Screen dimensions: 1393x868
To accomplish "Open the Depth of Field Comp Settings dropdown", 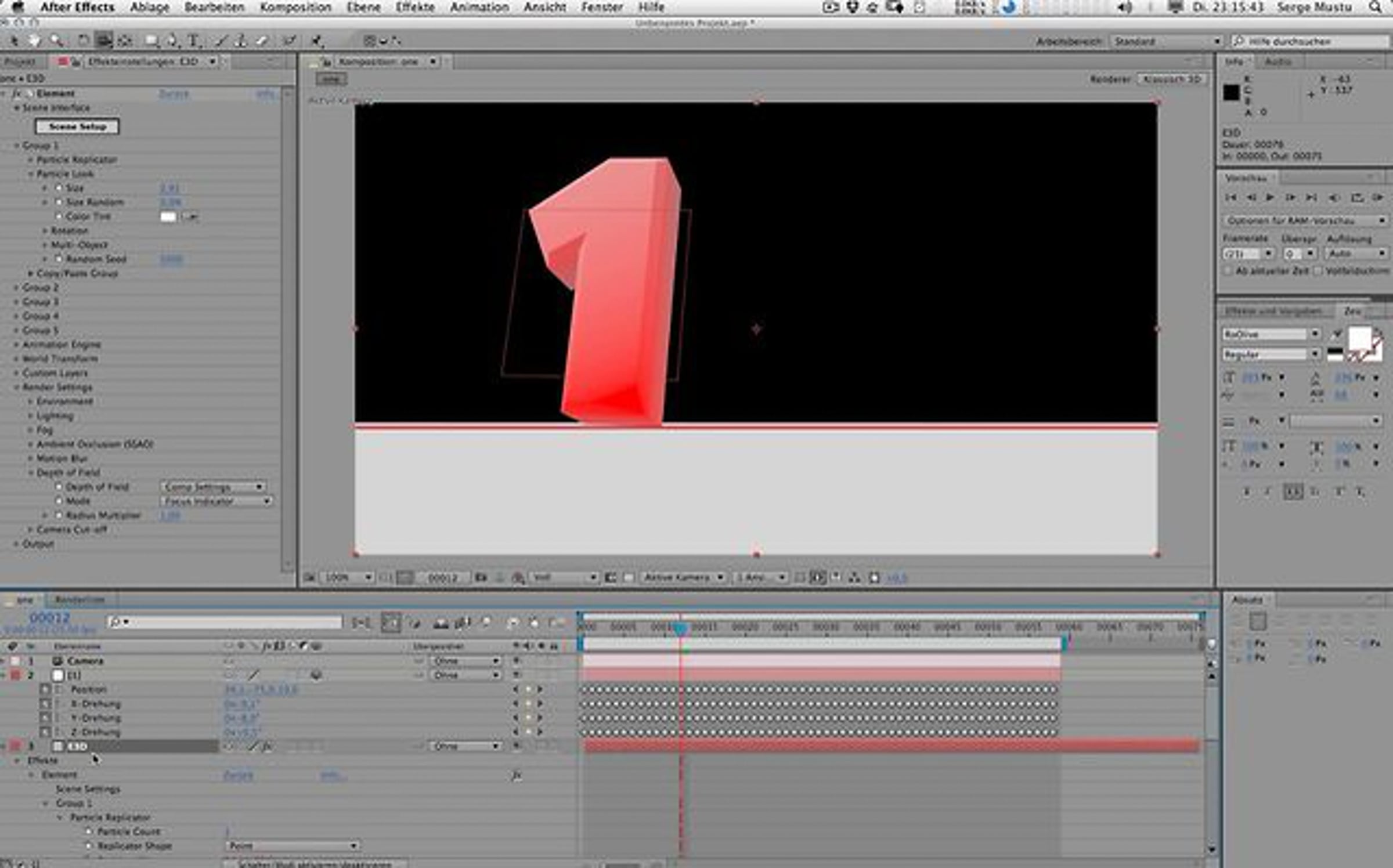I will click(213, 487).
